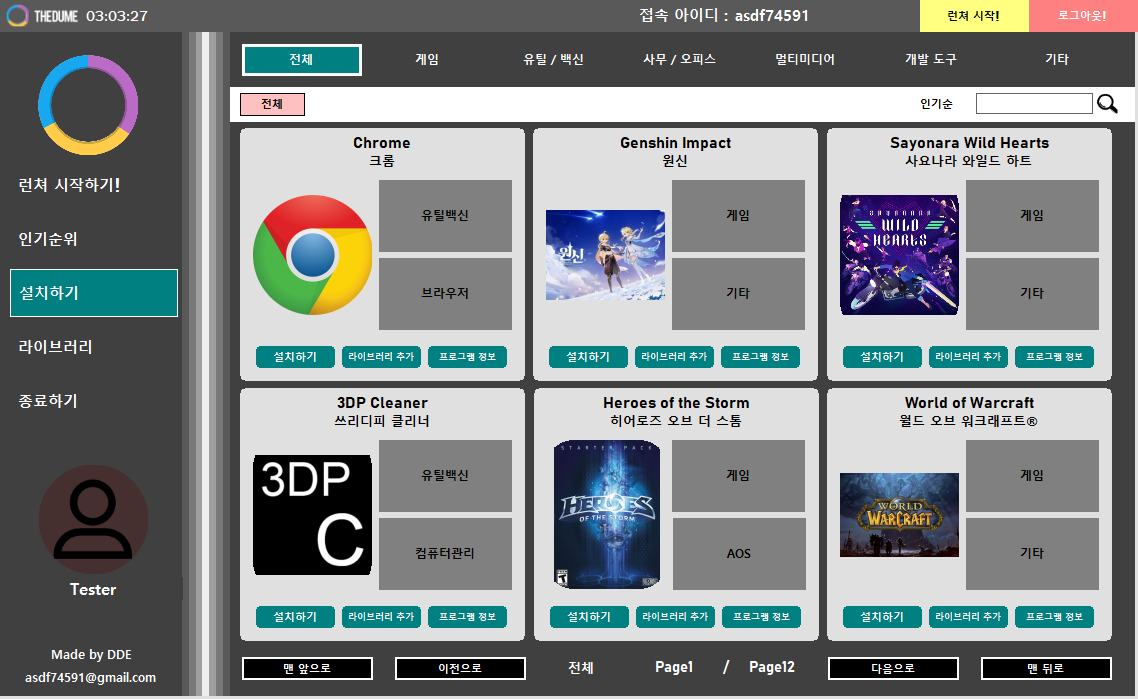
Task: Jump to last page with 맨 뒤로
Action: click(1046, 669)
